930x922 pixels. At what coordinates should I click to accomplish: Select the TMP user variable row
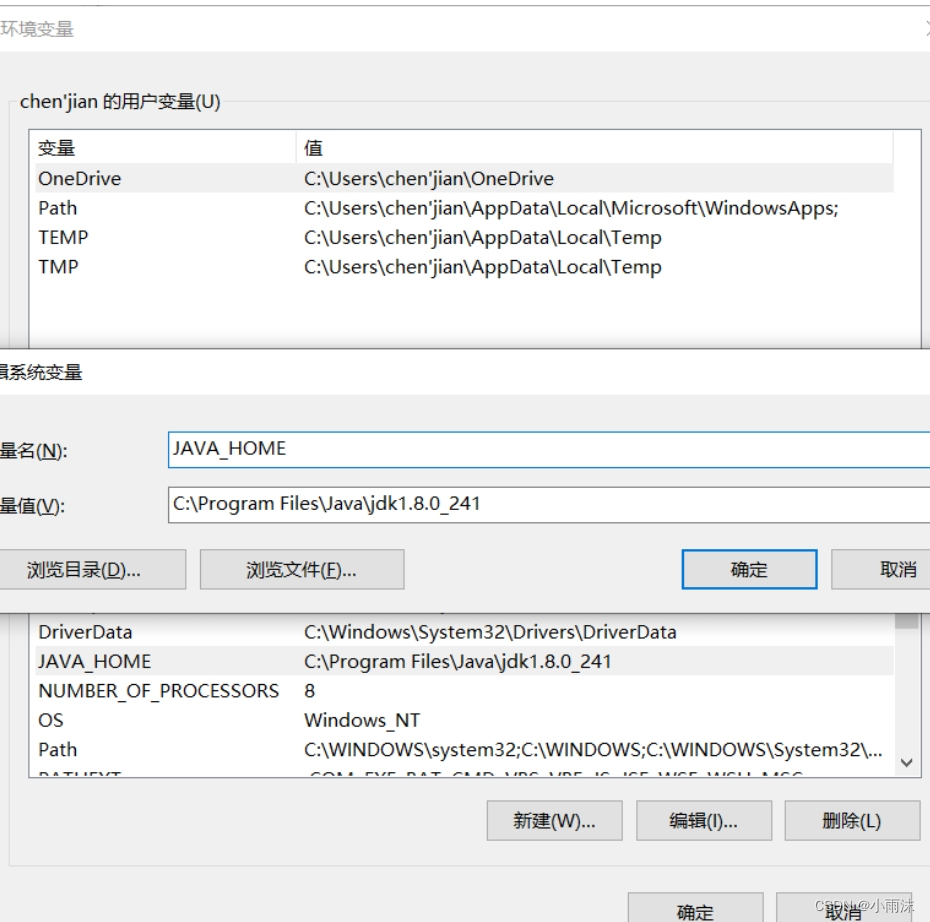pyautogui.click(x=464, y=267)
